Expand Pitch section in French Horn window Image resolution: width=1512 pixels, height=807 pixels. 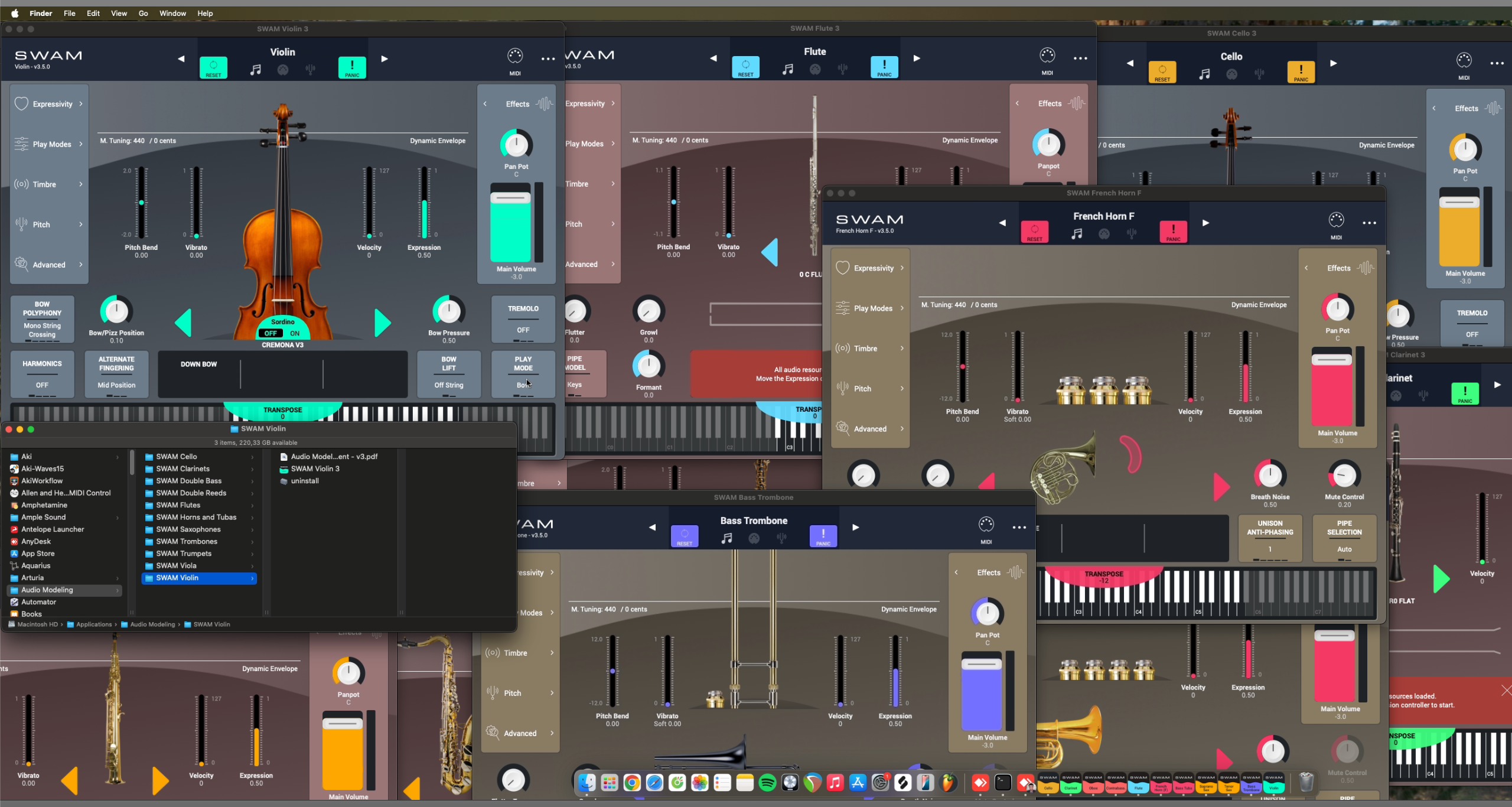[870, 389]
